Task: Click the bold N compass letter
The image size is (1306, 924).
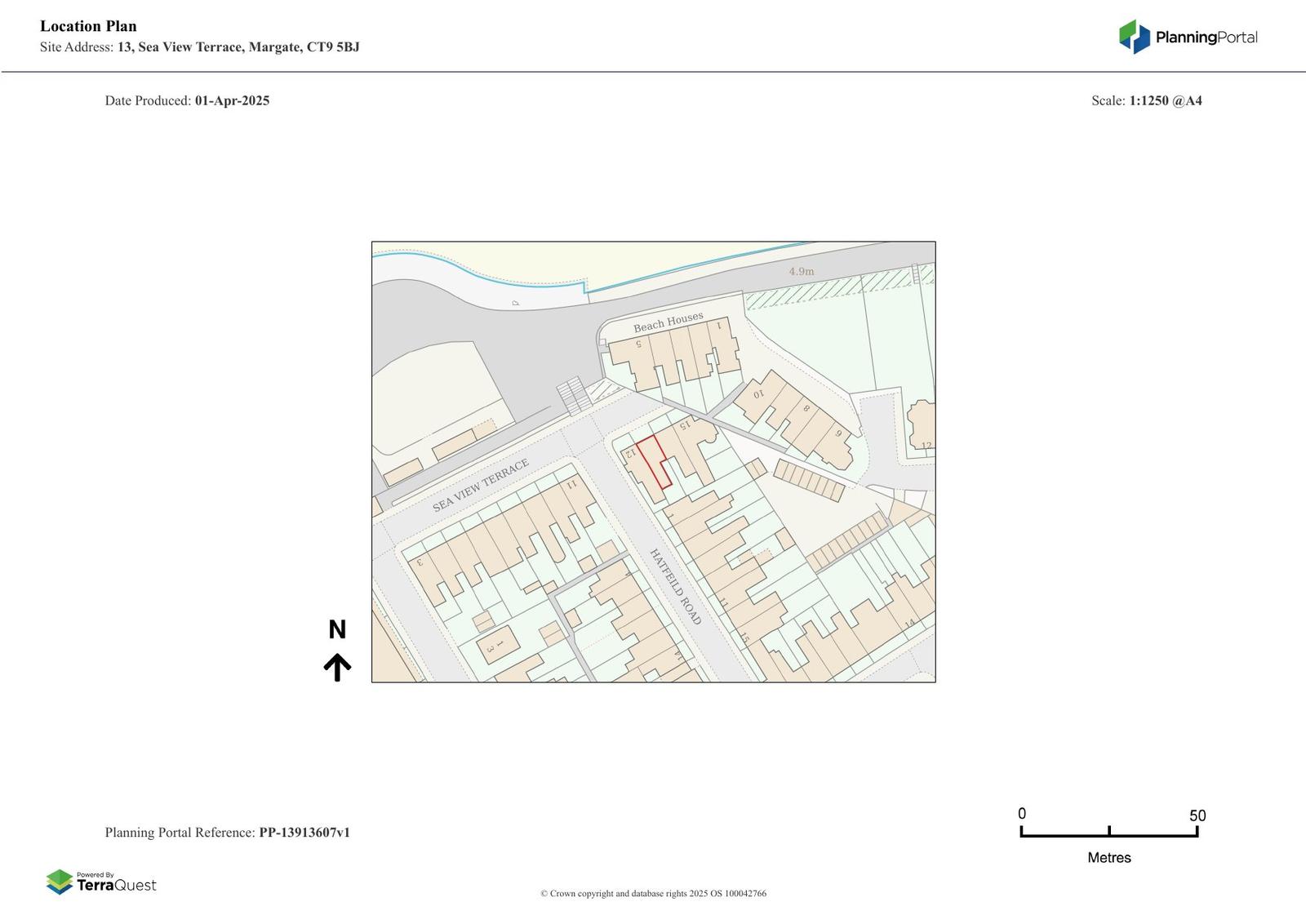Action: click(337, 629)
